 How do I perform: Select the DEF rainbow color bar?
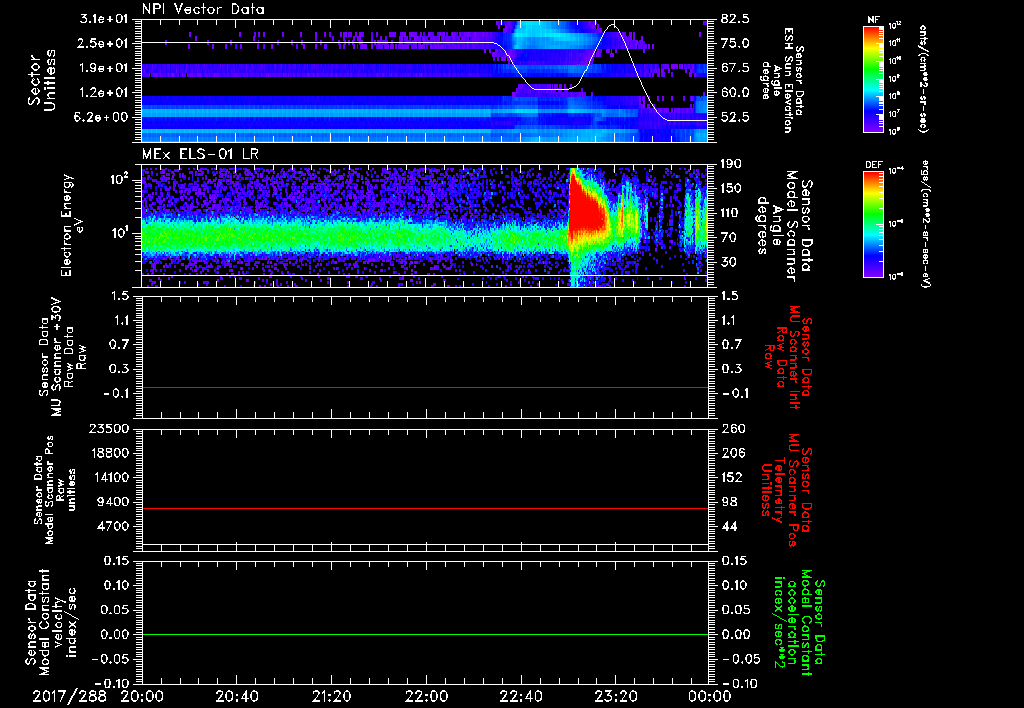click(x=874, y=224)
